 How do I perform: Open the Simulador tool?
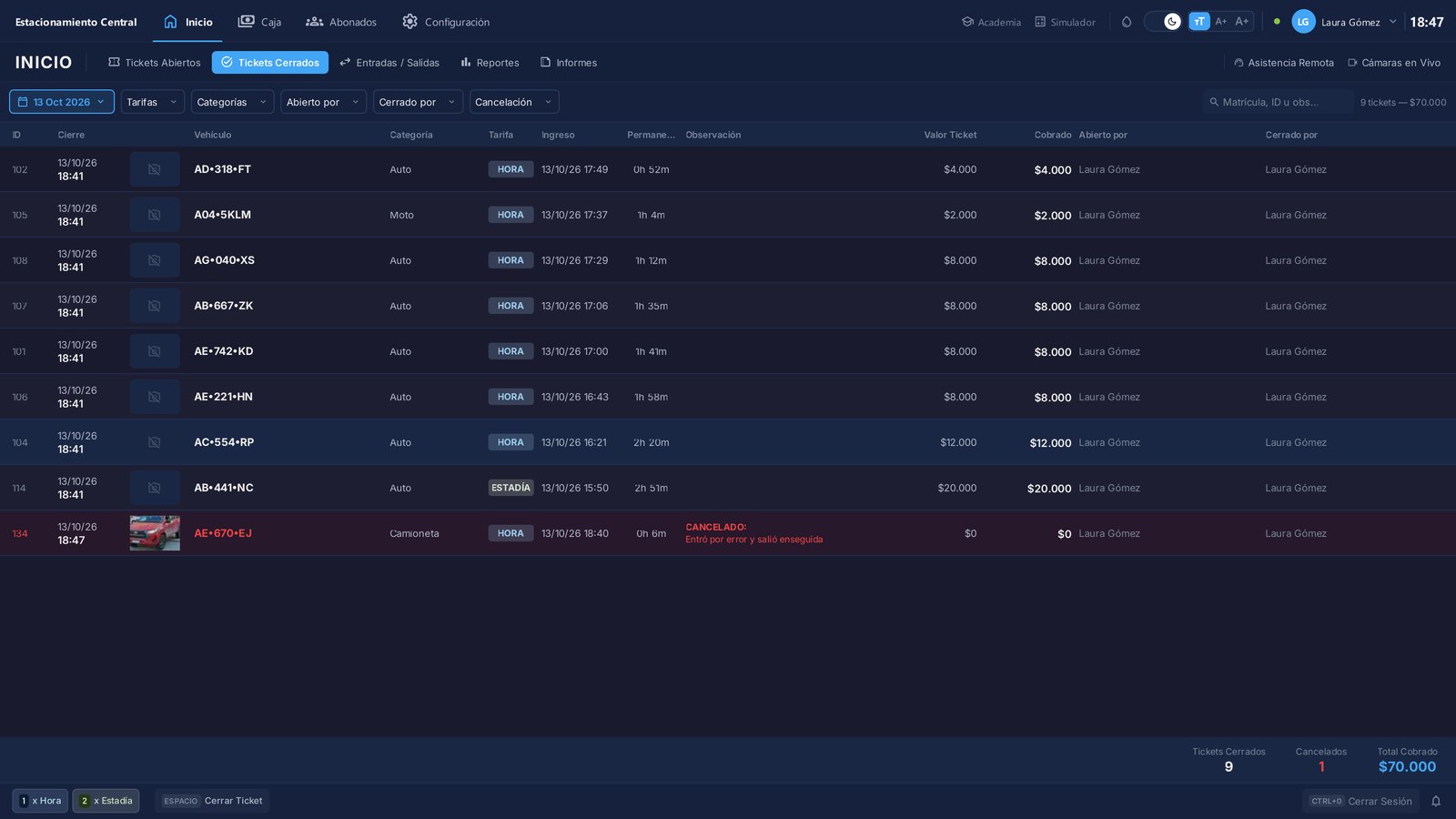[x=1065, y=22]
